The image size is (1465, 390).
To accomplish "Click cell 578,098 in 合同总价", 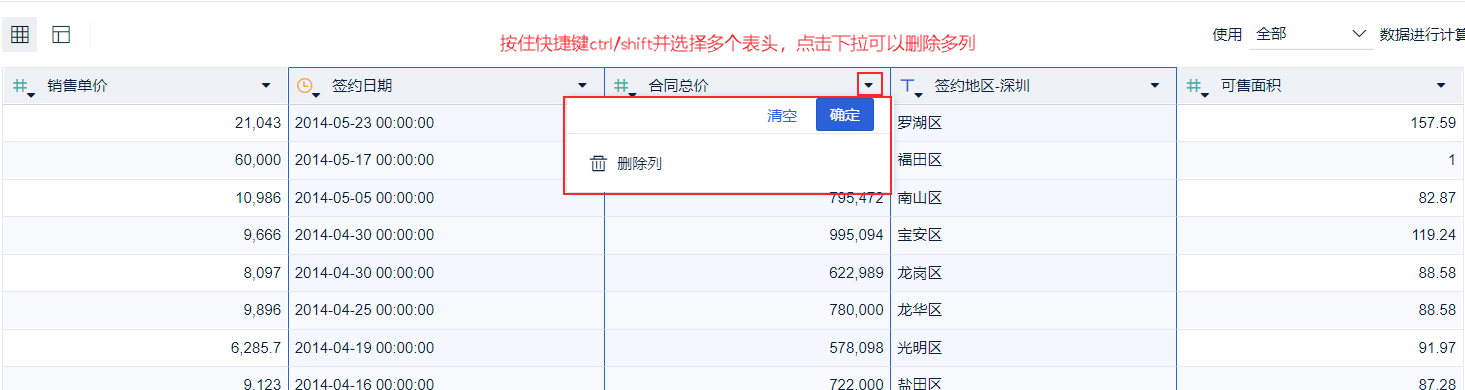I will point(747,348).
